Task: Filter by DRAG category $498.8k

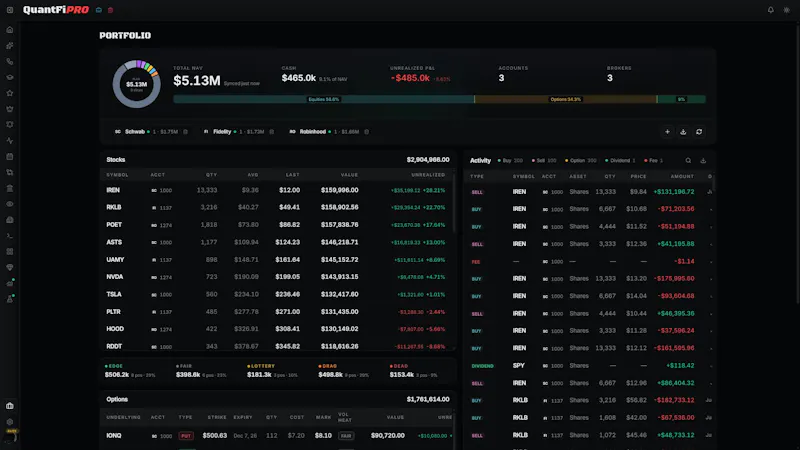Action: pyautogui.click(x=343, y=371)
